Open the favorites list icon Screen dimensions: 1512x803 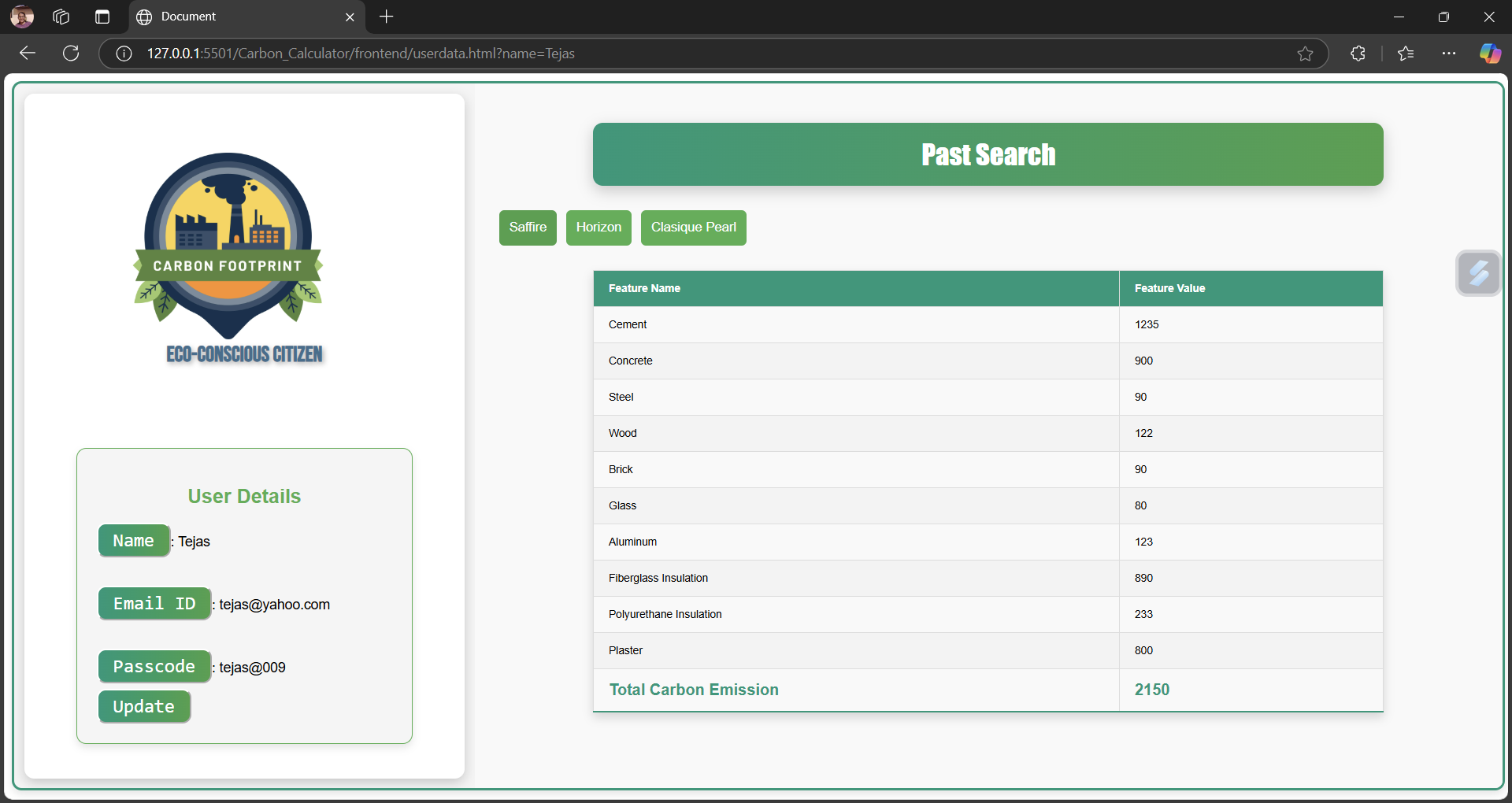(x=1406, y=54)
